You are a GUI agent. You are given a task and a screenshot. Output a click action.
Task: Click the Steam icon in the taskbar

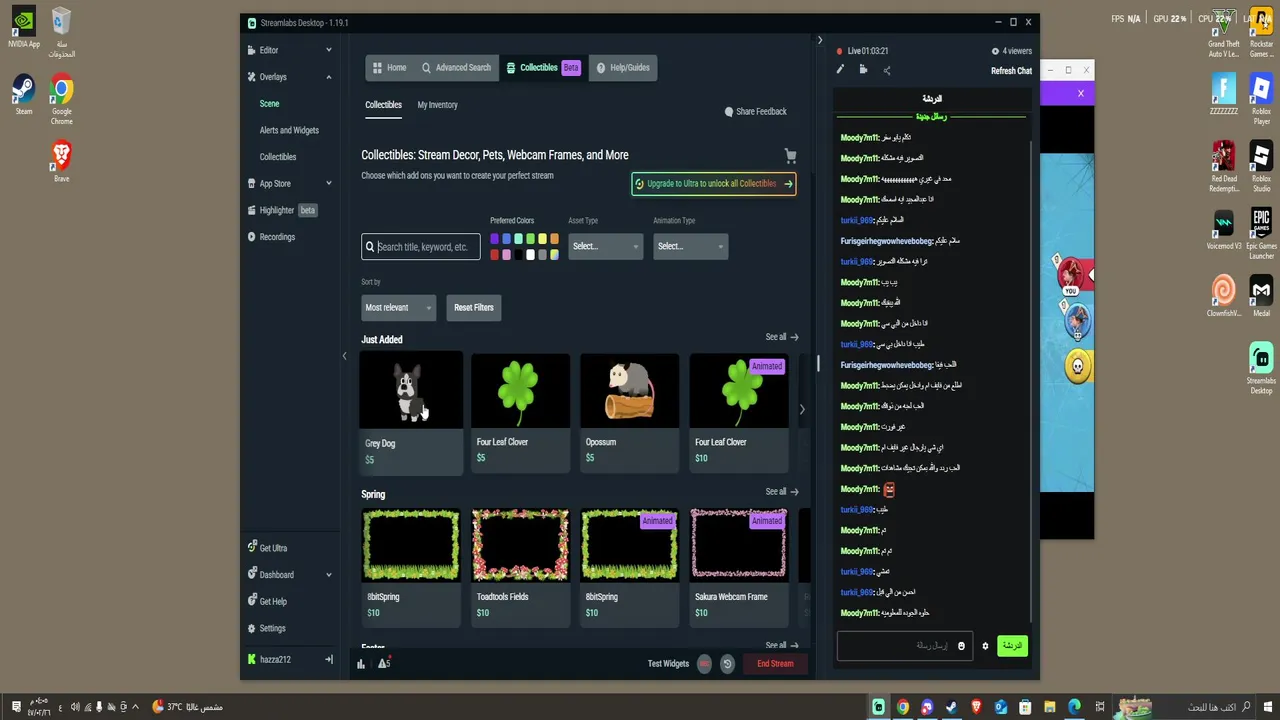point(952,707)
